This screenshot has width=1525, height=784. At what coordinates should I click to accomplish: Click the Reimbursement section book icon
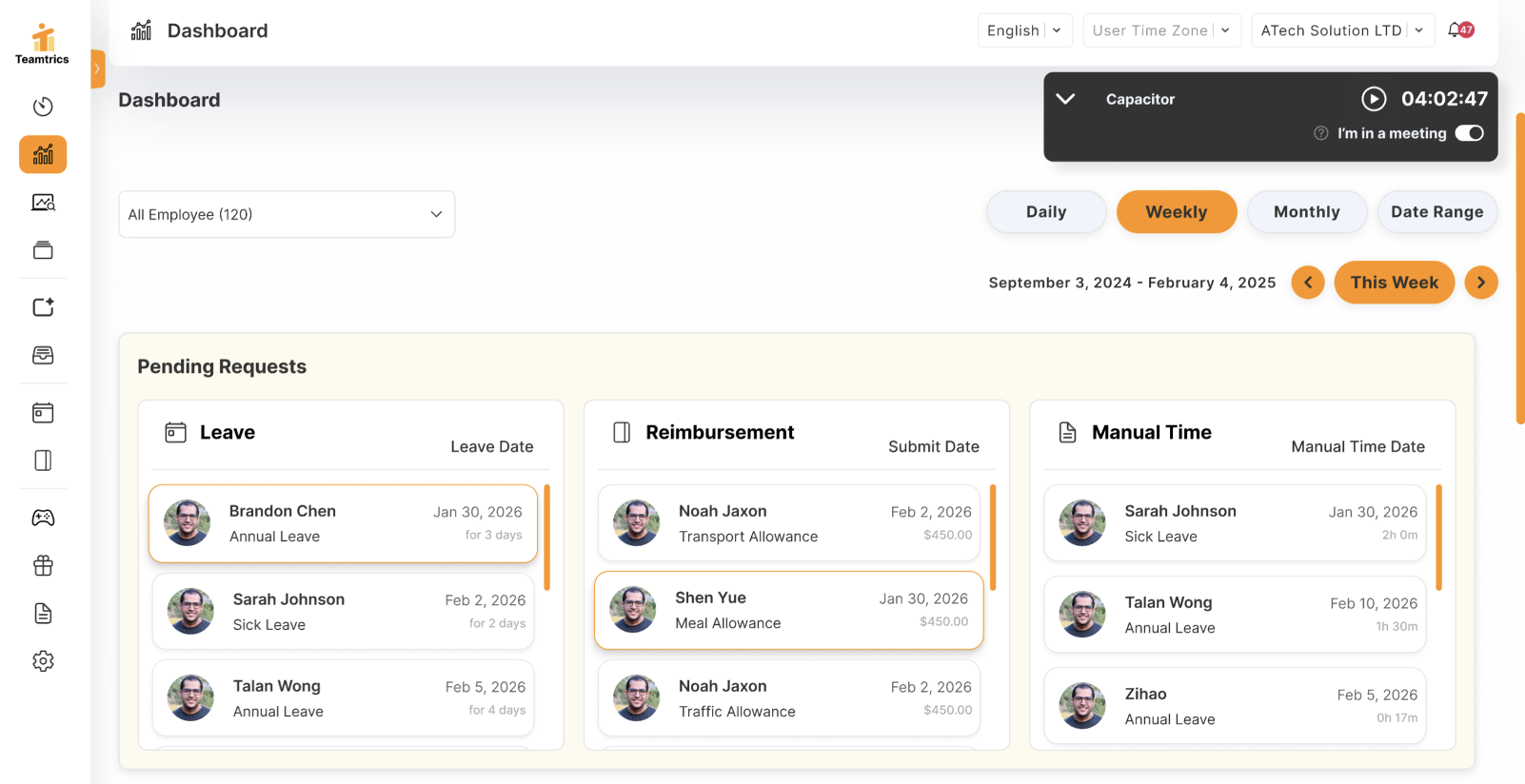coord(622,433)
